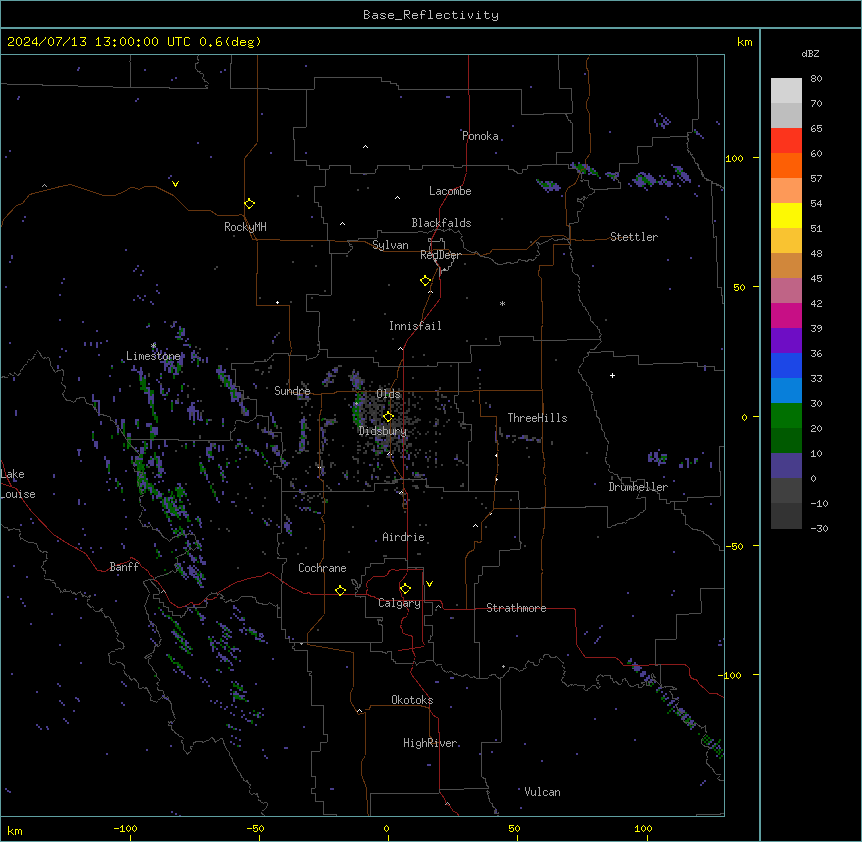Viewport: 862px width, 842px height.
Task: Click the Cochrane town label
Action: tap(322, 568)
